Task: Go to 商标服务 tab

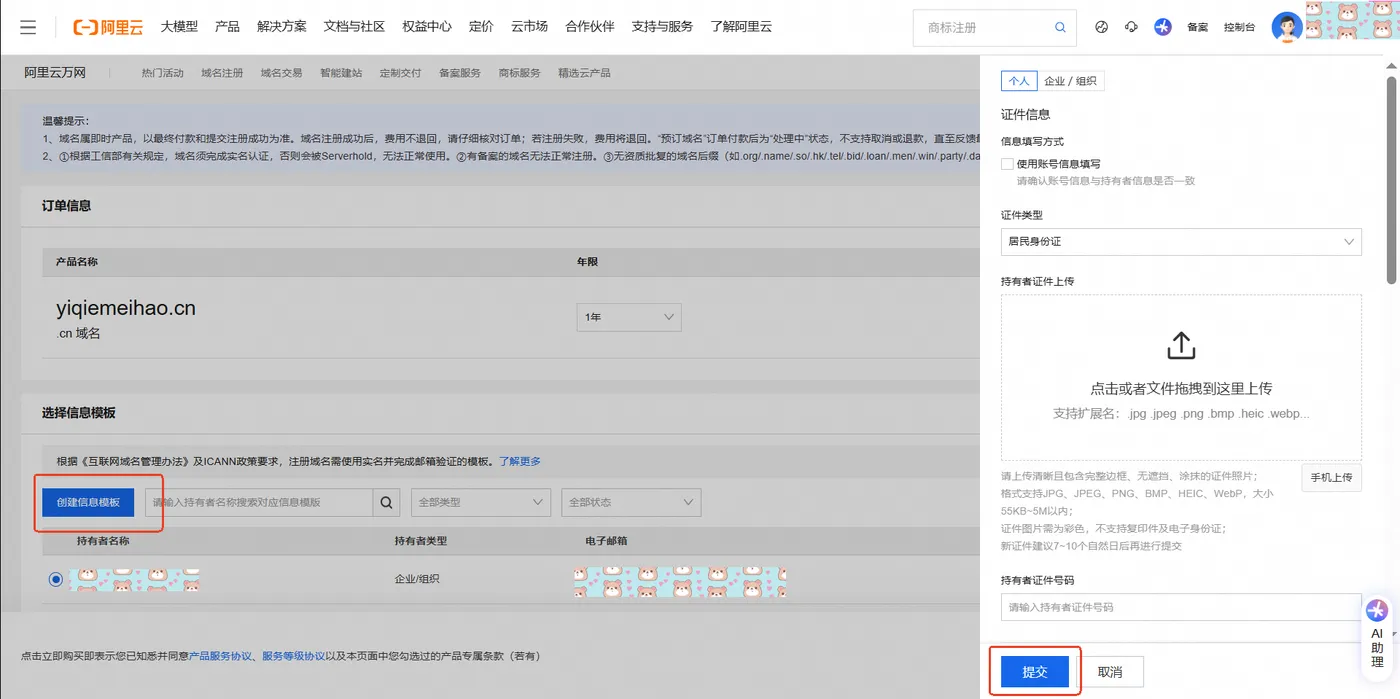Action: click(x=519, y=73)
